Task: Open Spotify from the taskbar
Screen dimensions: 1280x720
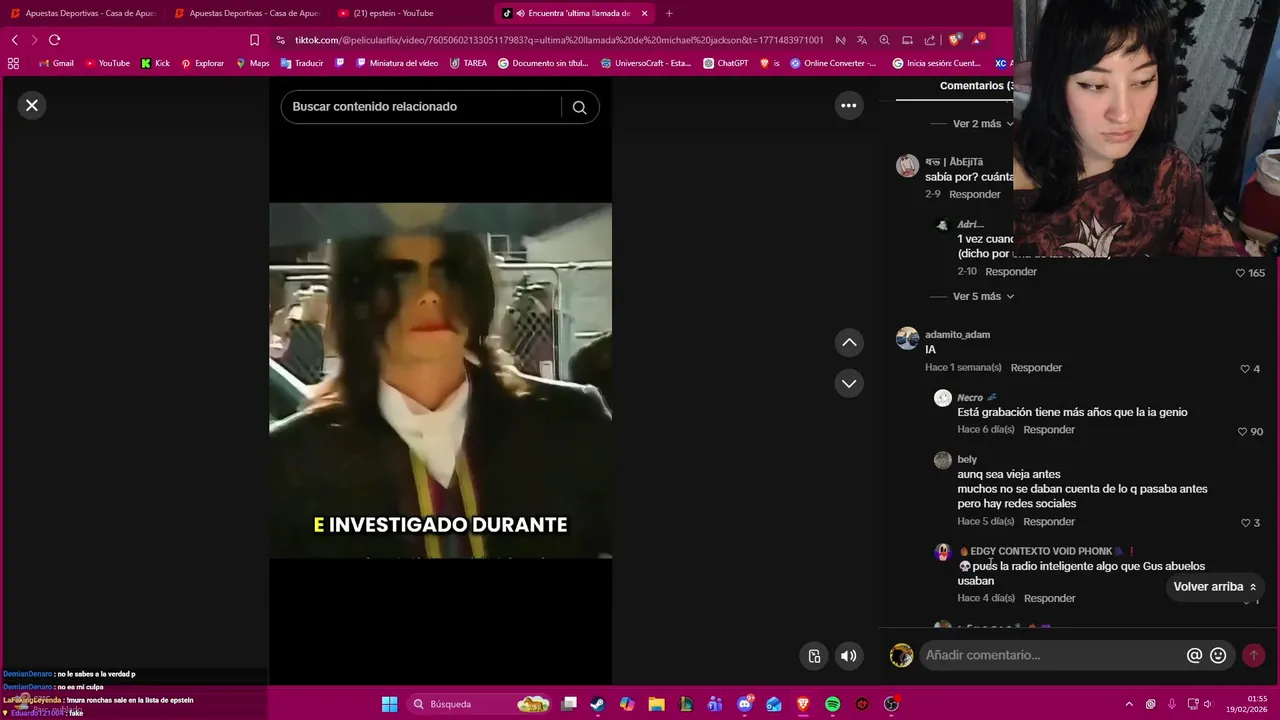Action: [x=832, y=704]
